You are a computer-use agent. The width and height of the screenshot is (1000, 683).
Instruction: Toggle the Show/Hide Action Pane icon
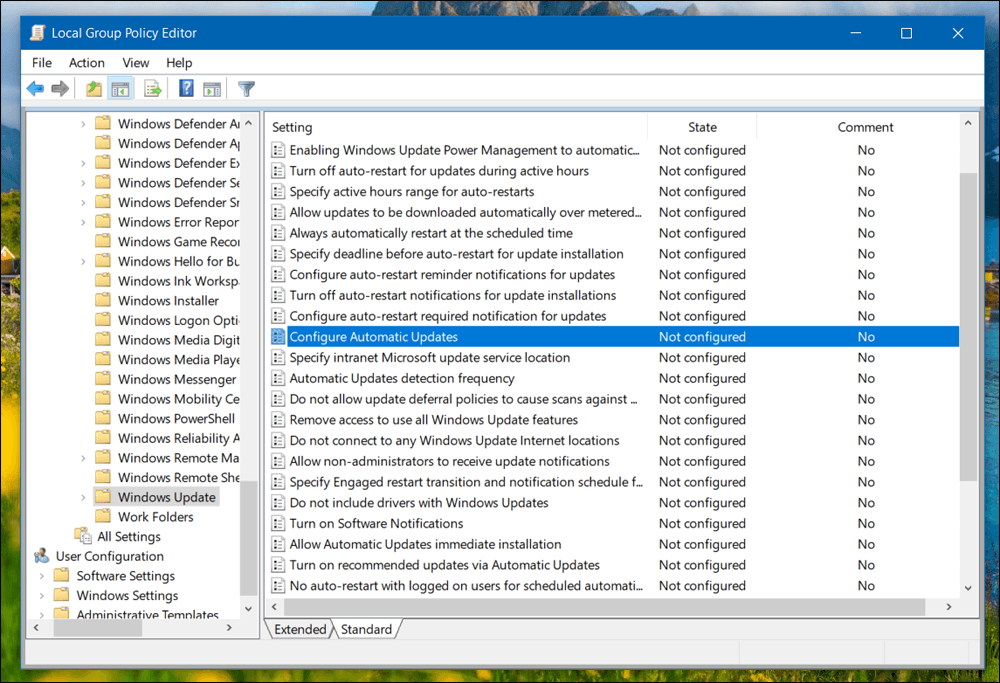pyautogui.click(x=212, y=89)
